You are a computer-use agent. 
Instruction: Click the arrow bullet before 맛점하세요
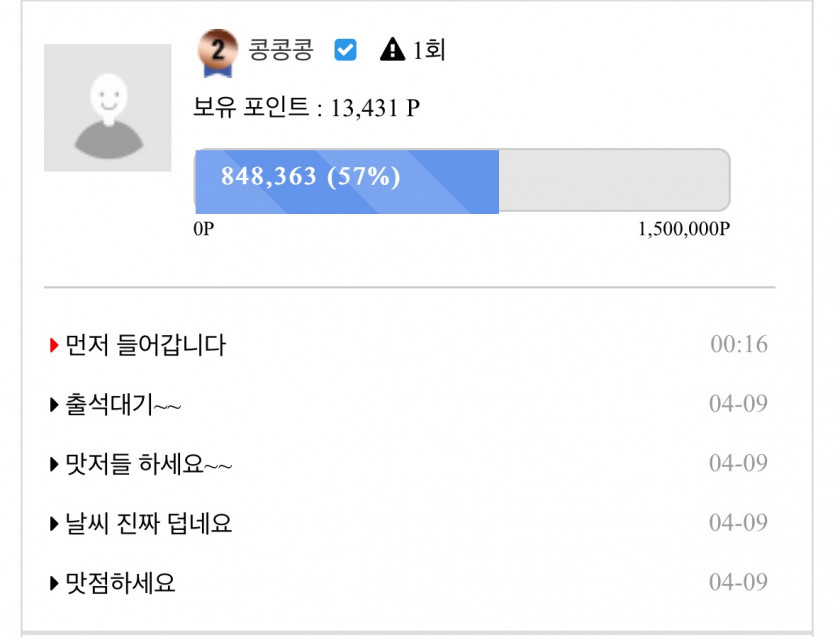click(x=54, y=583)
